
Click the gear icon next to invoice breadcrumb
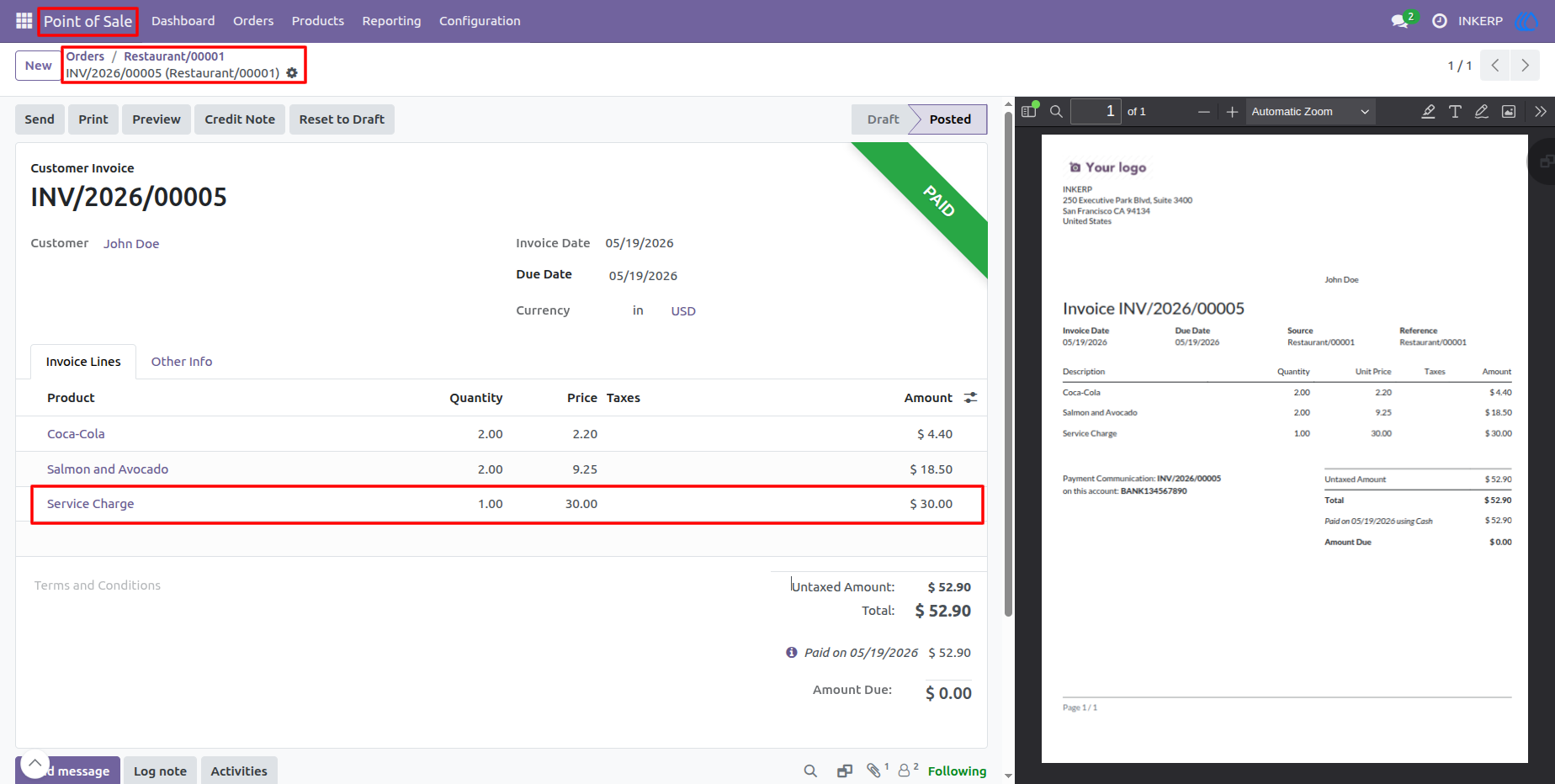click(x=292, y=73)
